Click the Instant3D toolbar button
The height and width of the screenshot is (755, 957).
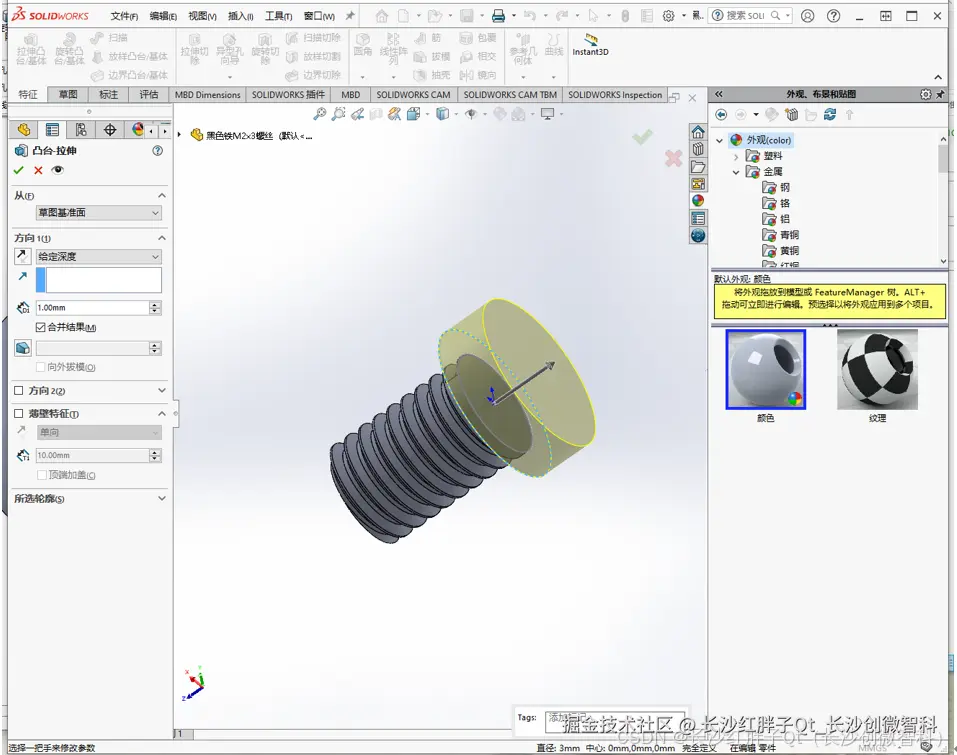590,45
